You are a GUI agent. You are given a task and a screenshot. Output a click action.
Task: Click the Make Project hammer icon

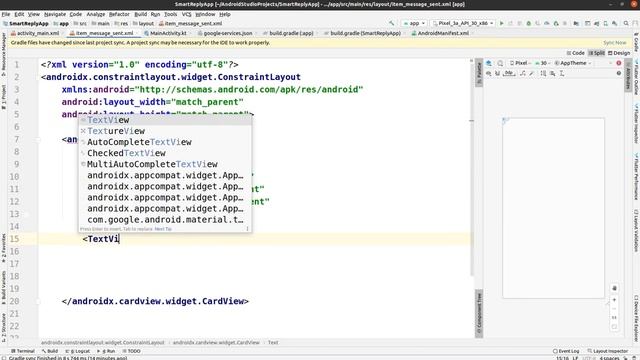coord(391,23)
